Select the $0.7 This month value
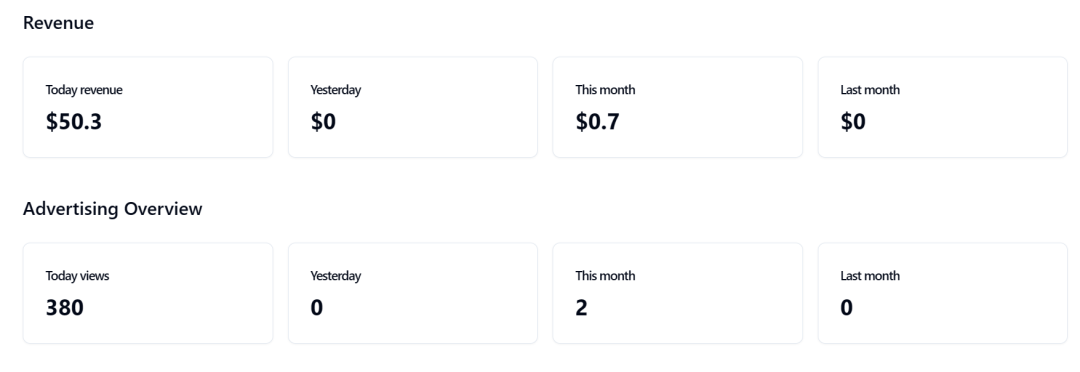The height and width of the screenshot is (372, 1080). (x=597, y=122)
